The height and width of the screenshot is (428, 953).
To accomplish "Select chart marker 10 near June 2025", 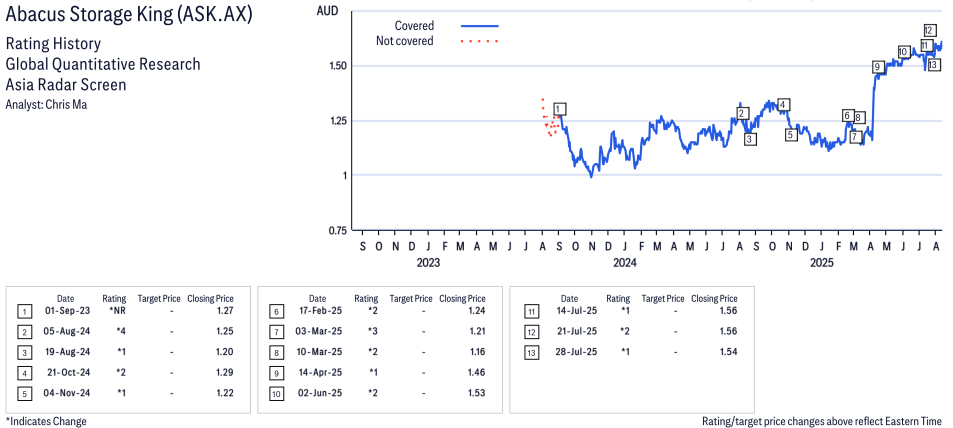I will click(903, 52).
